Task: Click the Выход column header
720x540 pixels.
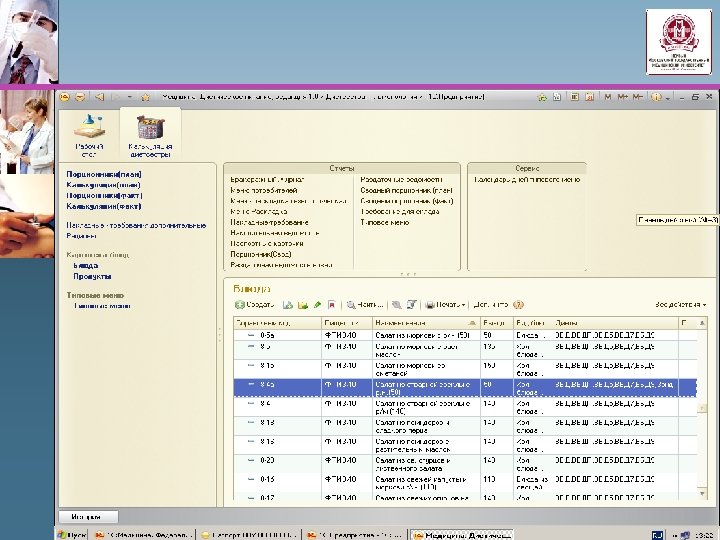Action: tap(497, 323)
